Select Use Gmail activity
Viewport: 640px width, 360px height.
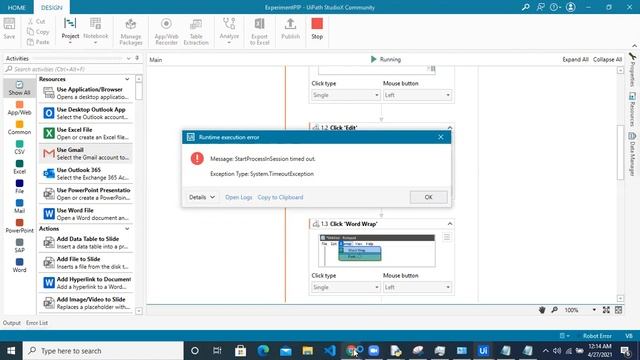pyautogui.click(x=86, y=153)
